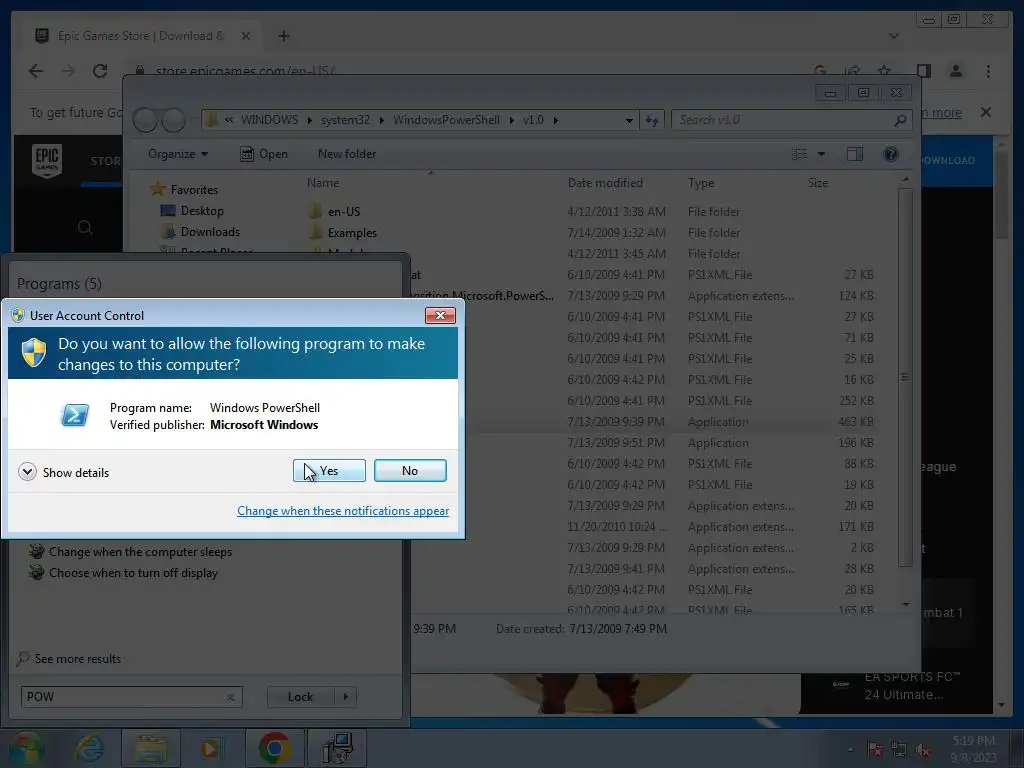The height and width of the screenshot is (768, 1024).
Task: Bookmark the page with the star icon
Action: pos(884,71)
